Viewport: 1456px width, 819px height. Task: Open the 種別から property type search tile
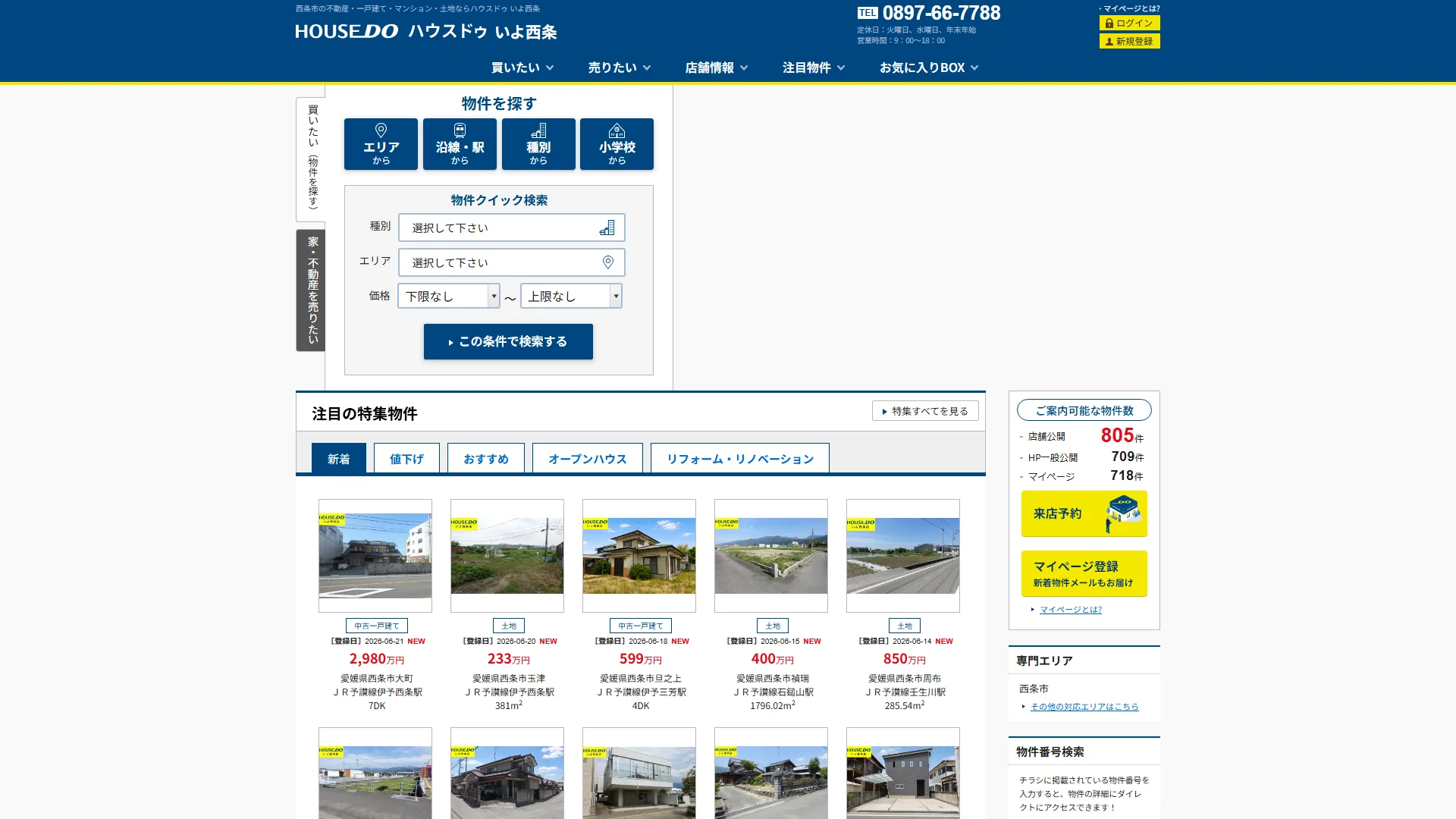pos(538,144)
